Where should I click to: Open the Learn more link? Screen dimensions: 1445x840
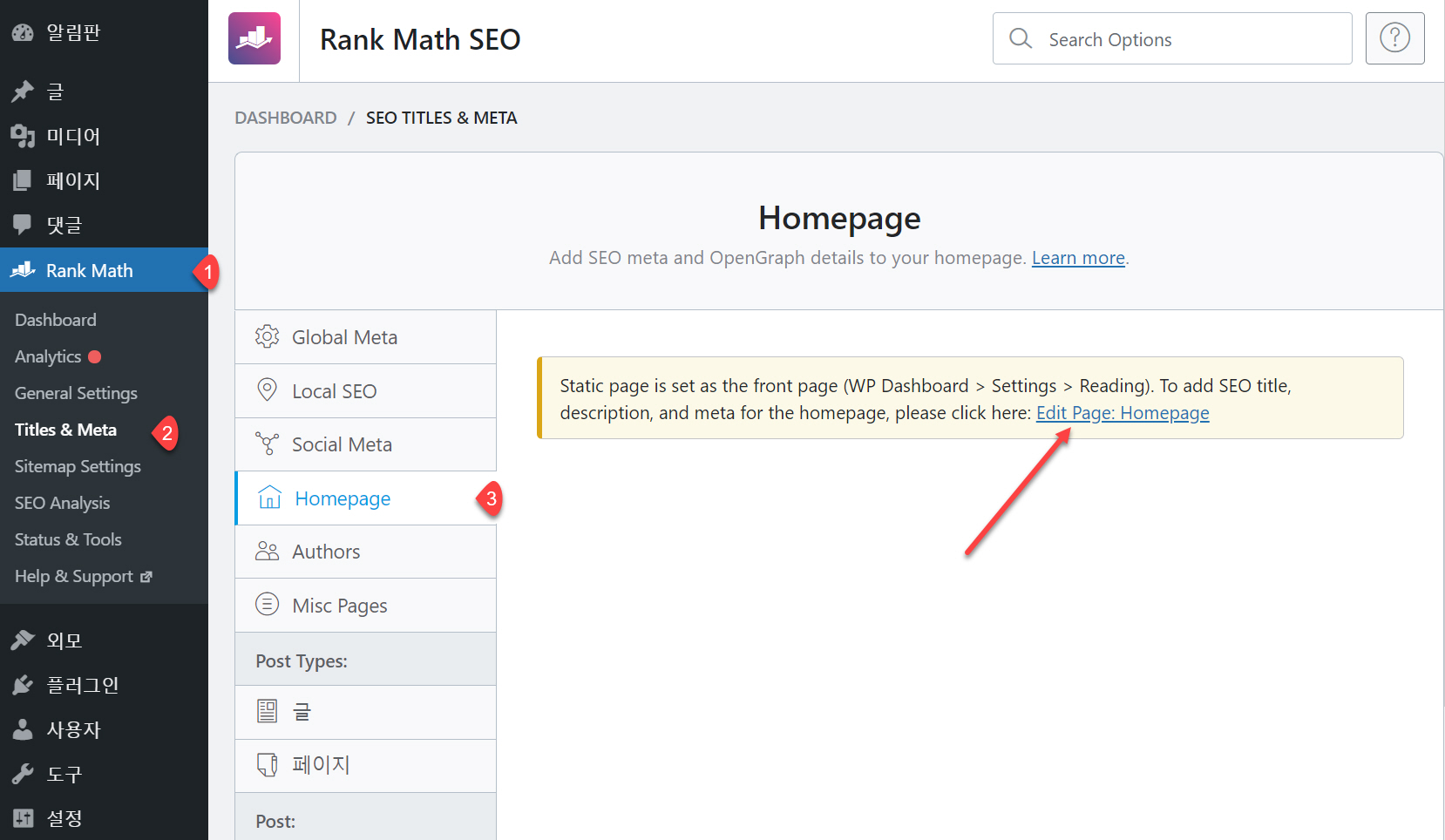tap(1078, 258)
